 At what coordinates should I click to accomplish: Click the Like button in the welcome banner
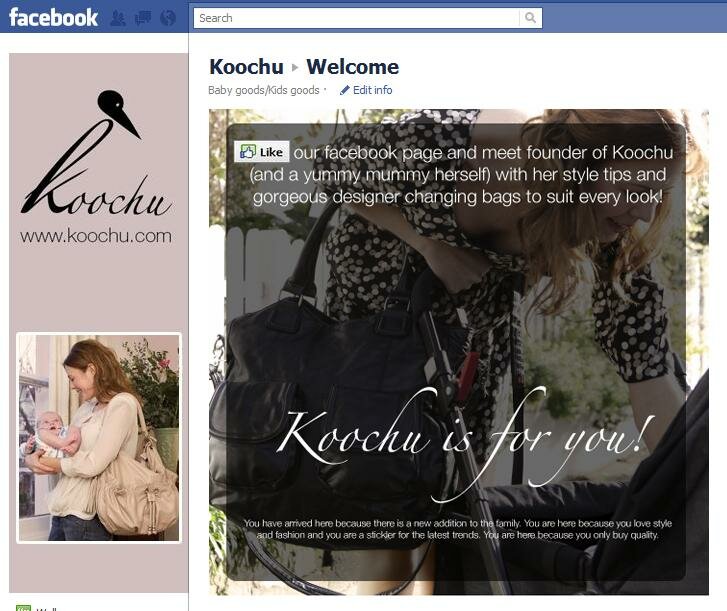261,152
